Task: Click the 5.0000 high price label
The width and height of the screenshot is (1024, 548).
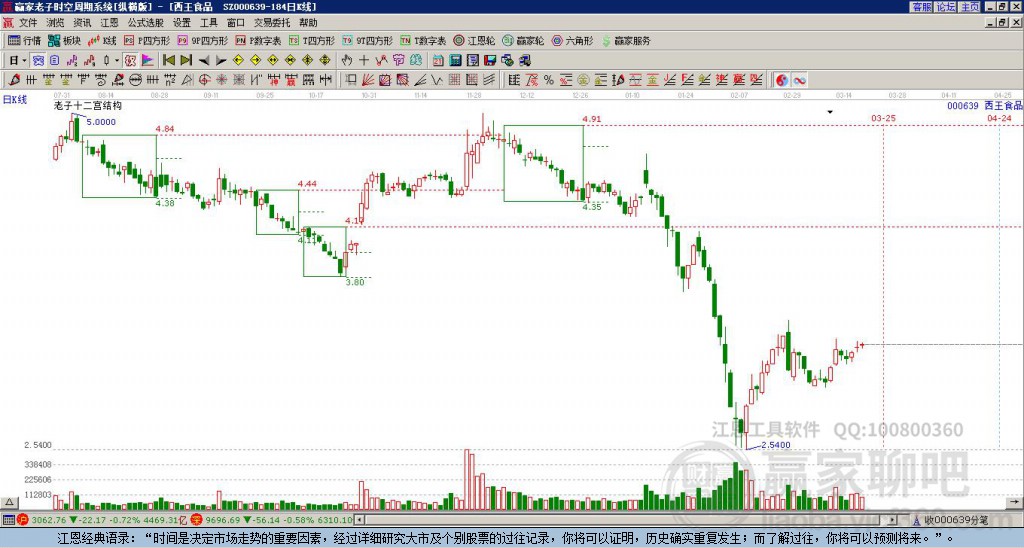Action: [101, 122]
